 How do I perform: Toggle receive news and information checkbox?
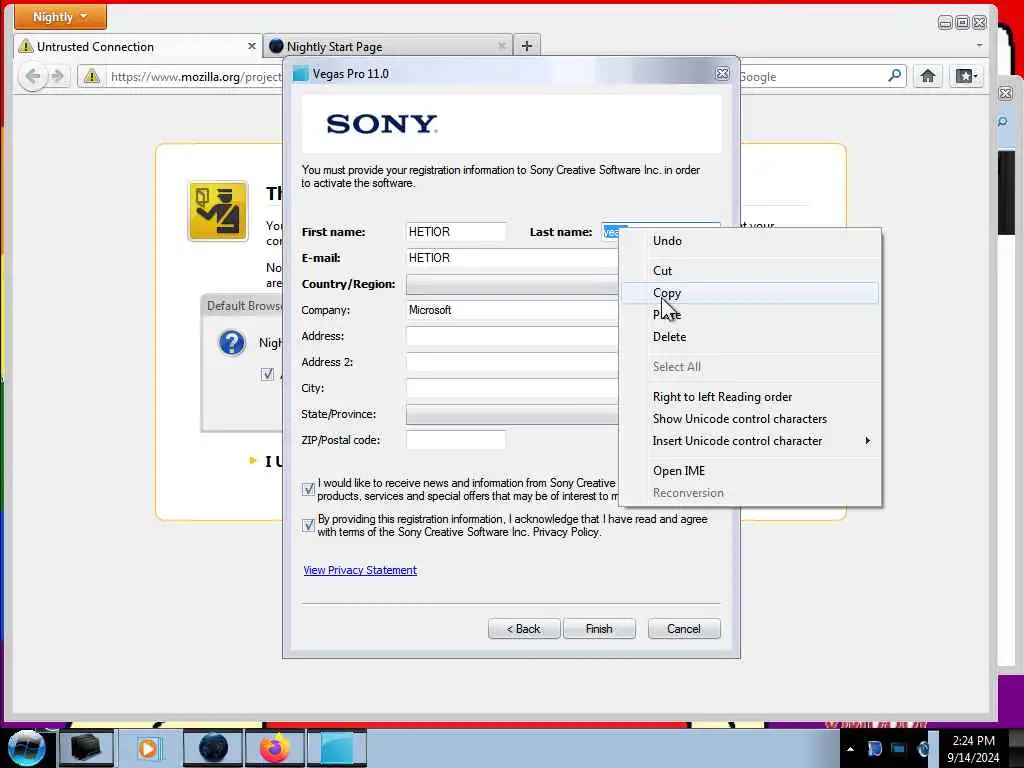[x=308, y=489]
